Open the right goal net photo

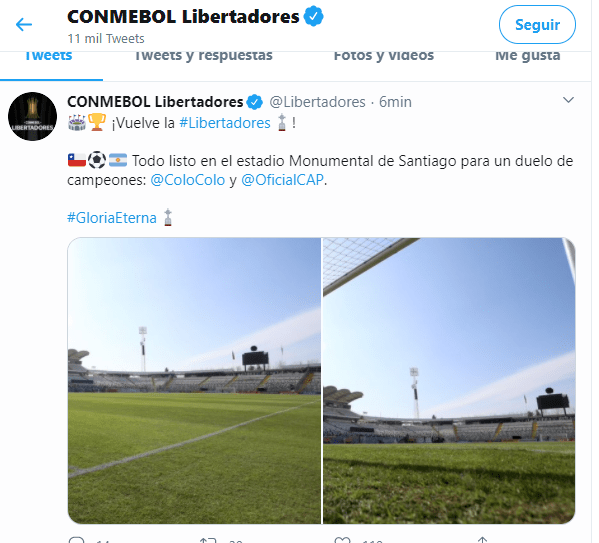coord(449,381)
